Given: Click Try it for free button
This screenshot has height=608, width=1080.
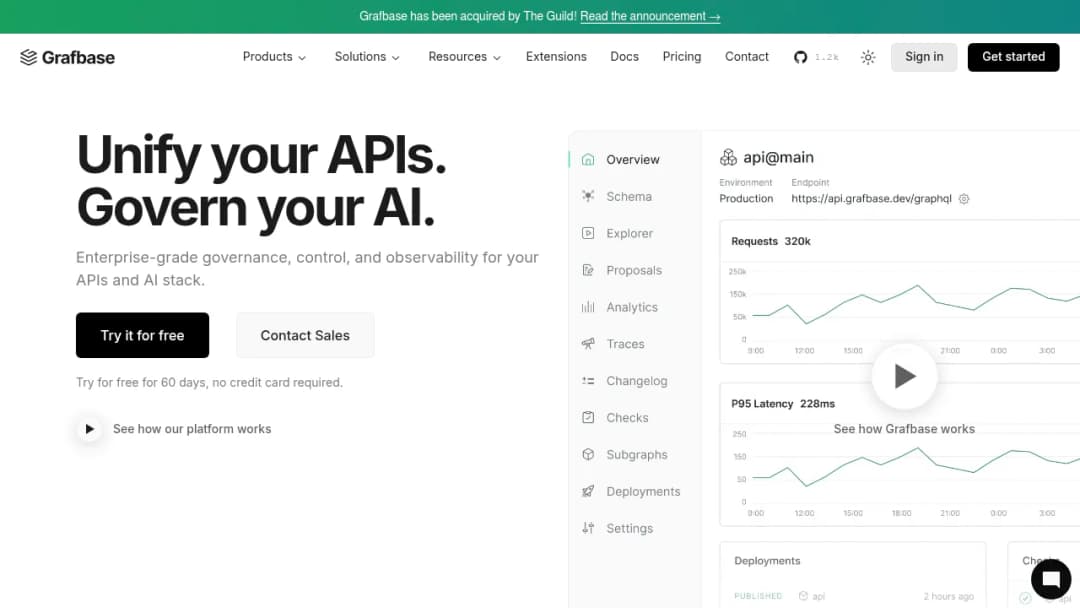Looking at the screenshot, I should click(143, 335).
